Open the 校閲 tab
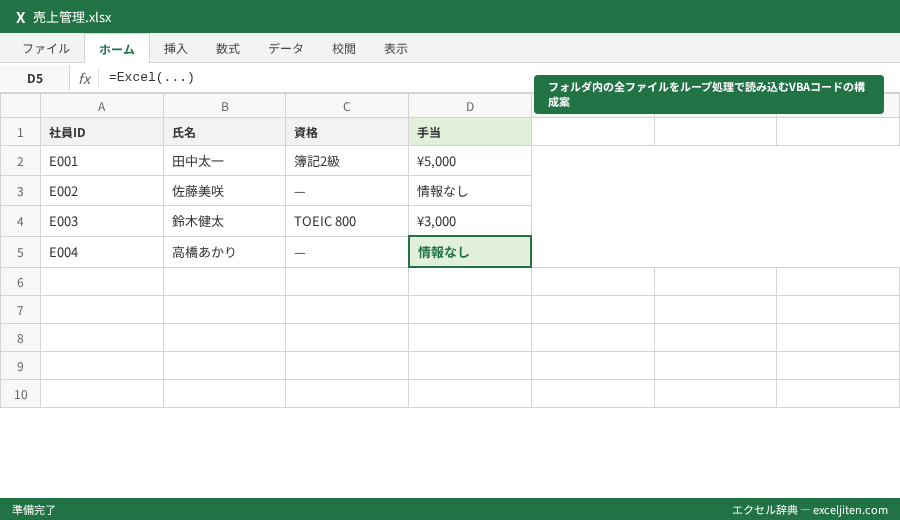The width and height of the screenshot is (900, 520). 344,49
